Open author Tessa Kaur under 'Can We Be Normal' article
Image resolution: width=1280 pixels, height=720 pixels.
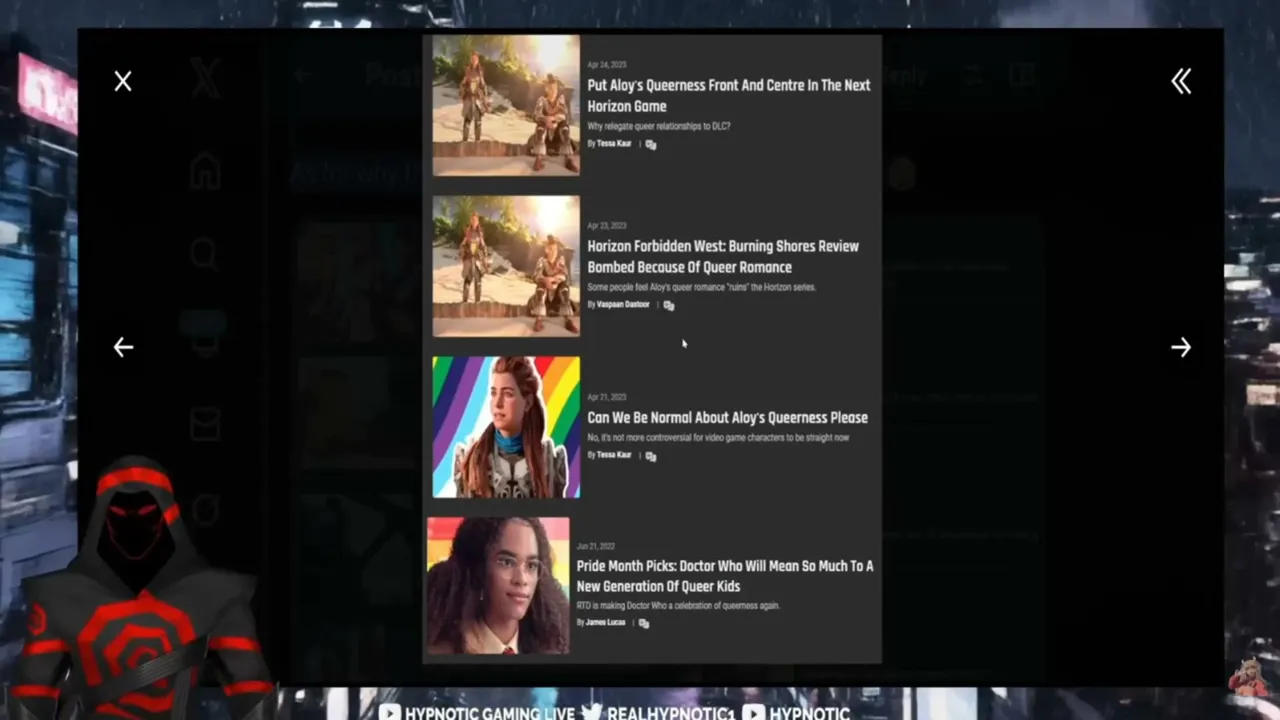pyautogui.click(x=614, y=455)
